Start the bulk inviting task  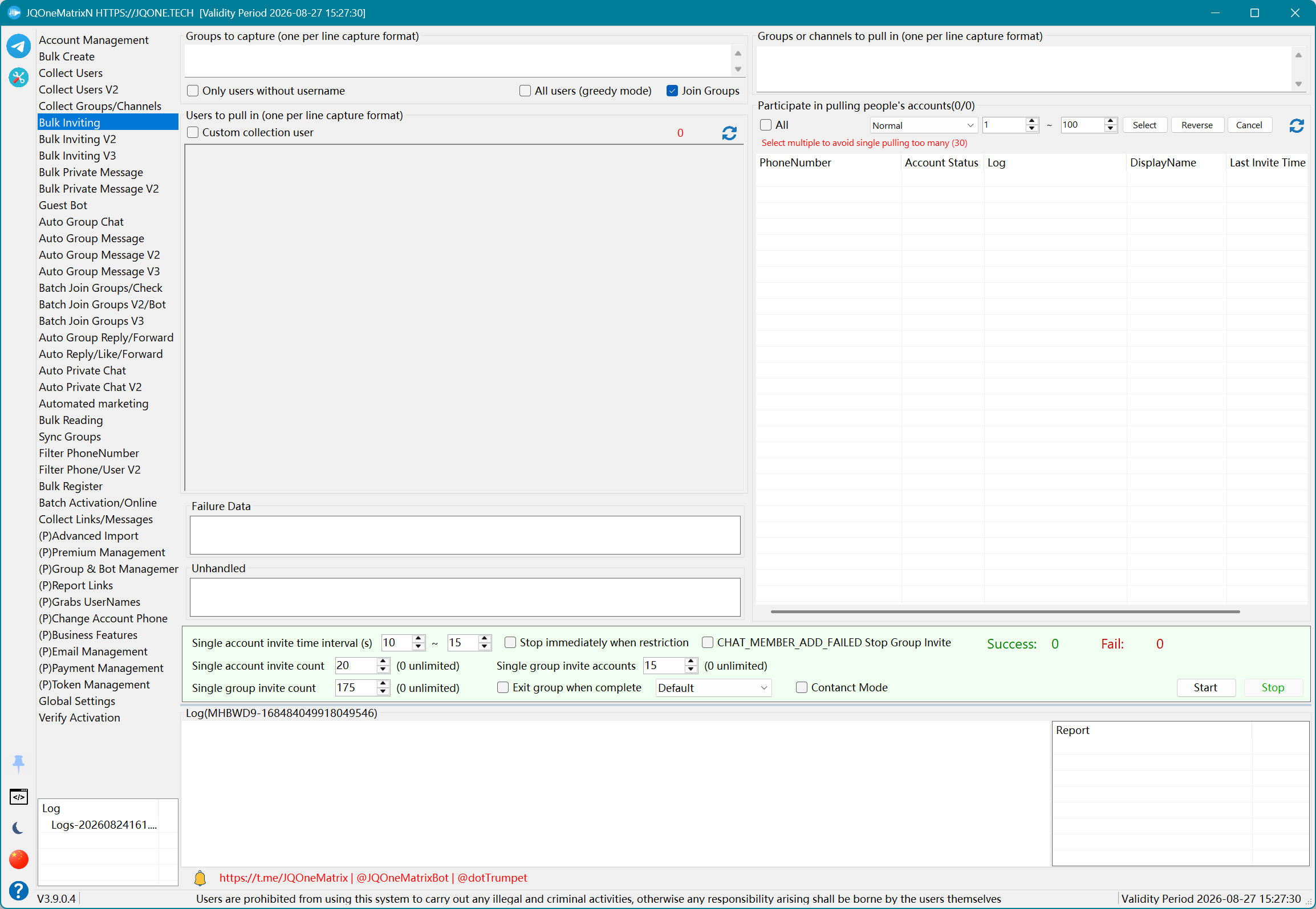click(1205, 687)
